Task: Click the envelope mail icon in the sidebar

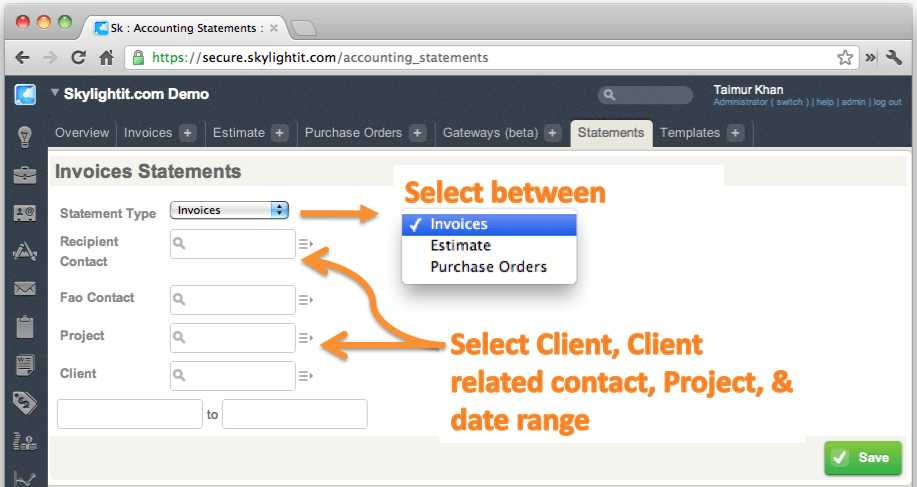Action: point(25,290)
